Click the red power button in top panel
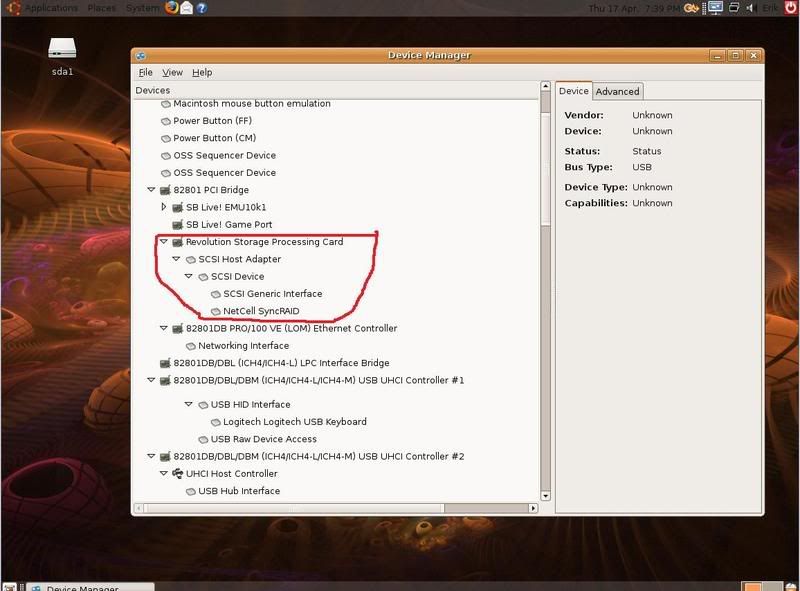 (x=791, y=8)
